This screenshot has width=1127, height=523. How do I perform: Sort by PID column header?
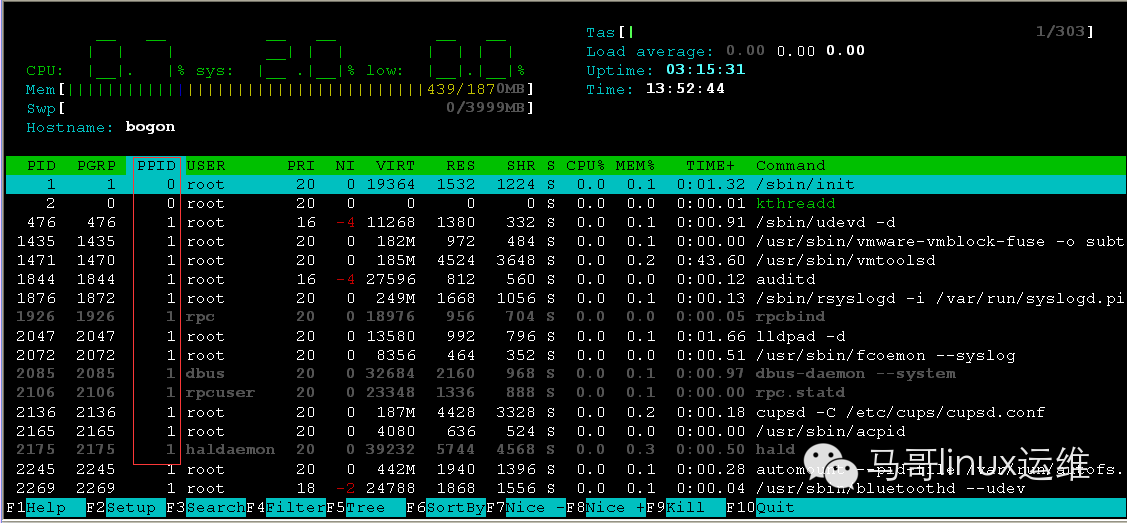click(41, 165)
